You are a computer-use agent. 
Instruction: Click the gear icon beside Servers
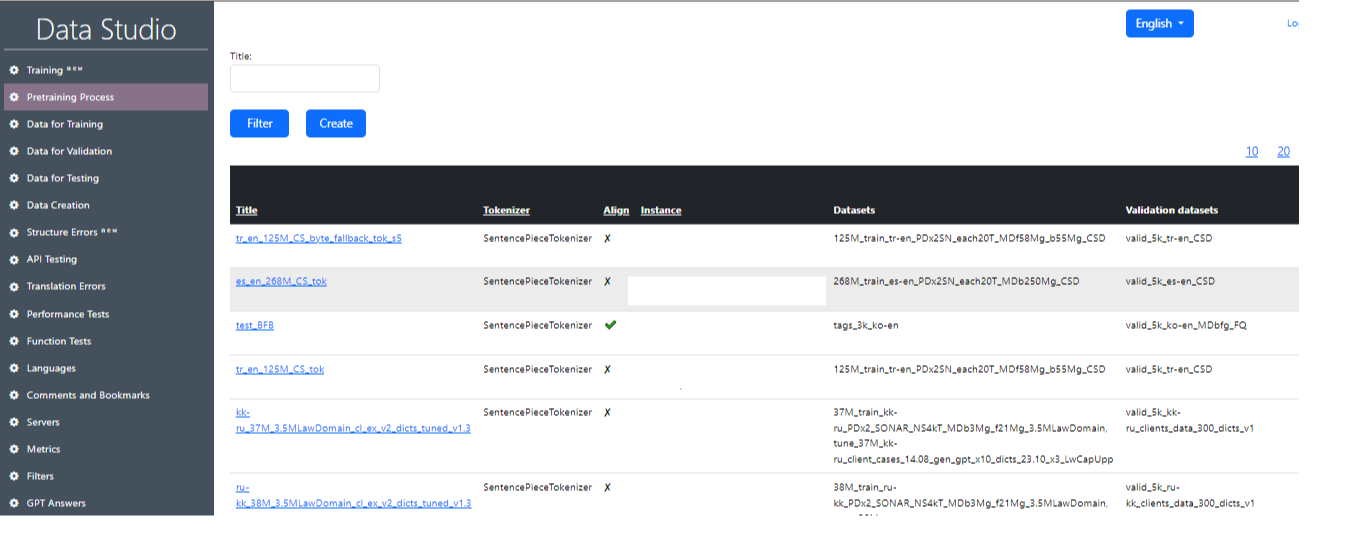[x=14, y=422]
